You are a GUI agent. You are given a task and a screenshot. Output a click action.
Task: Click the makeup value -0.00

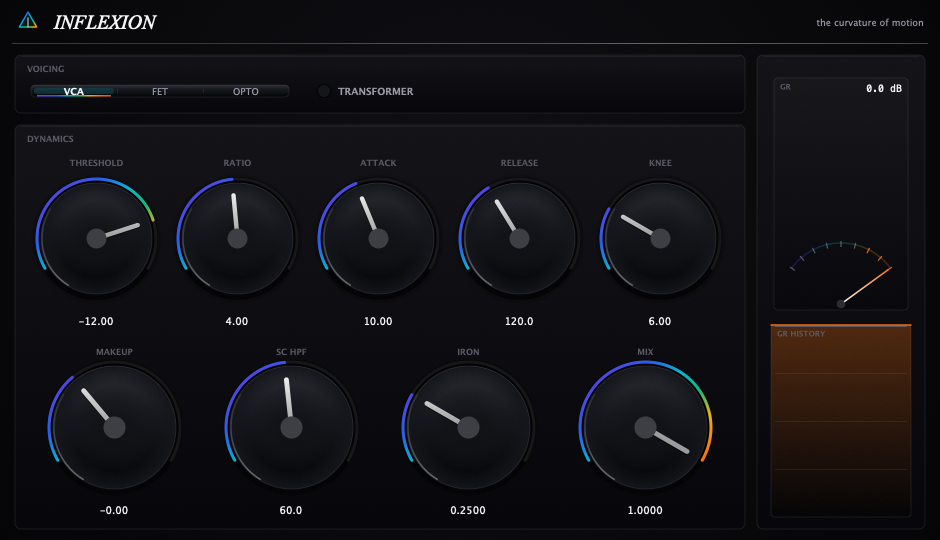tap(114, 511)
